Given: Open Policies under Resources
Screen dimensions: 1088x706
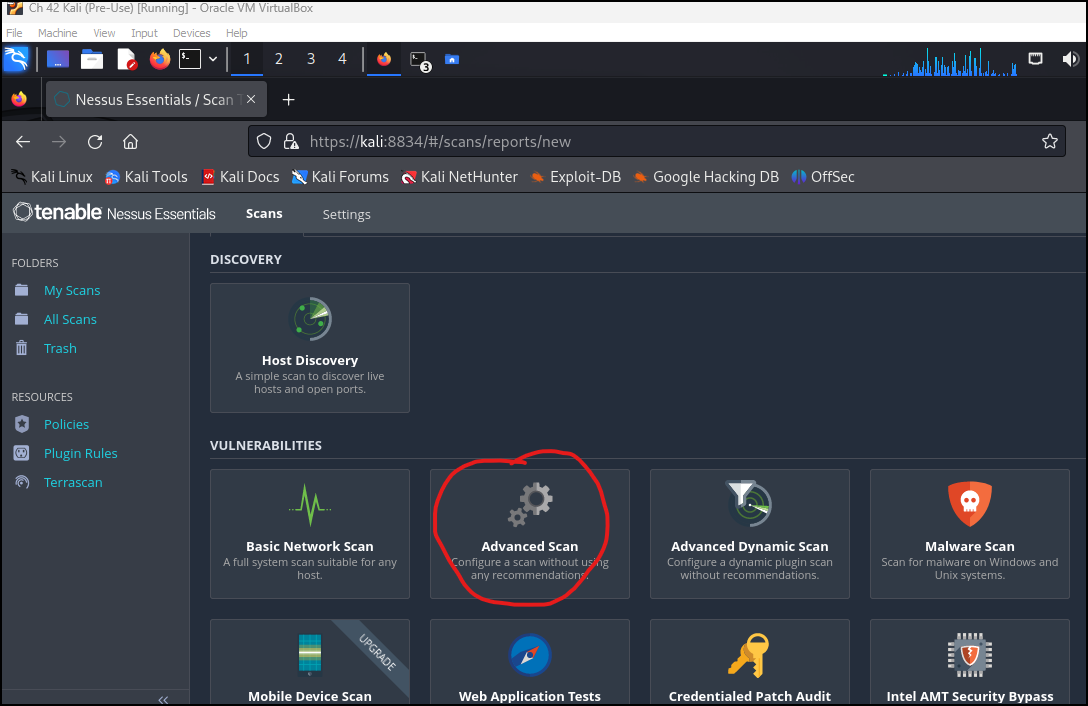Looking at the screenshot, I should click(x=66, y=424).
